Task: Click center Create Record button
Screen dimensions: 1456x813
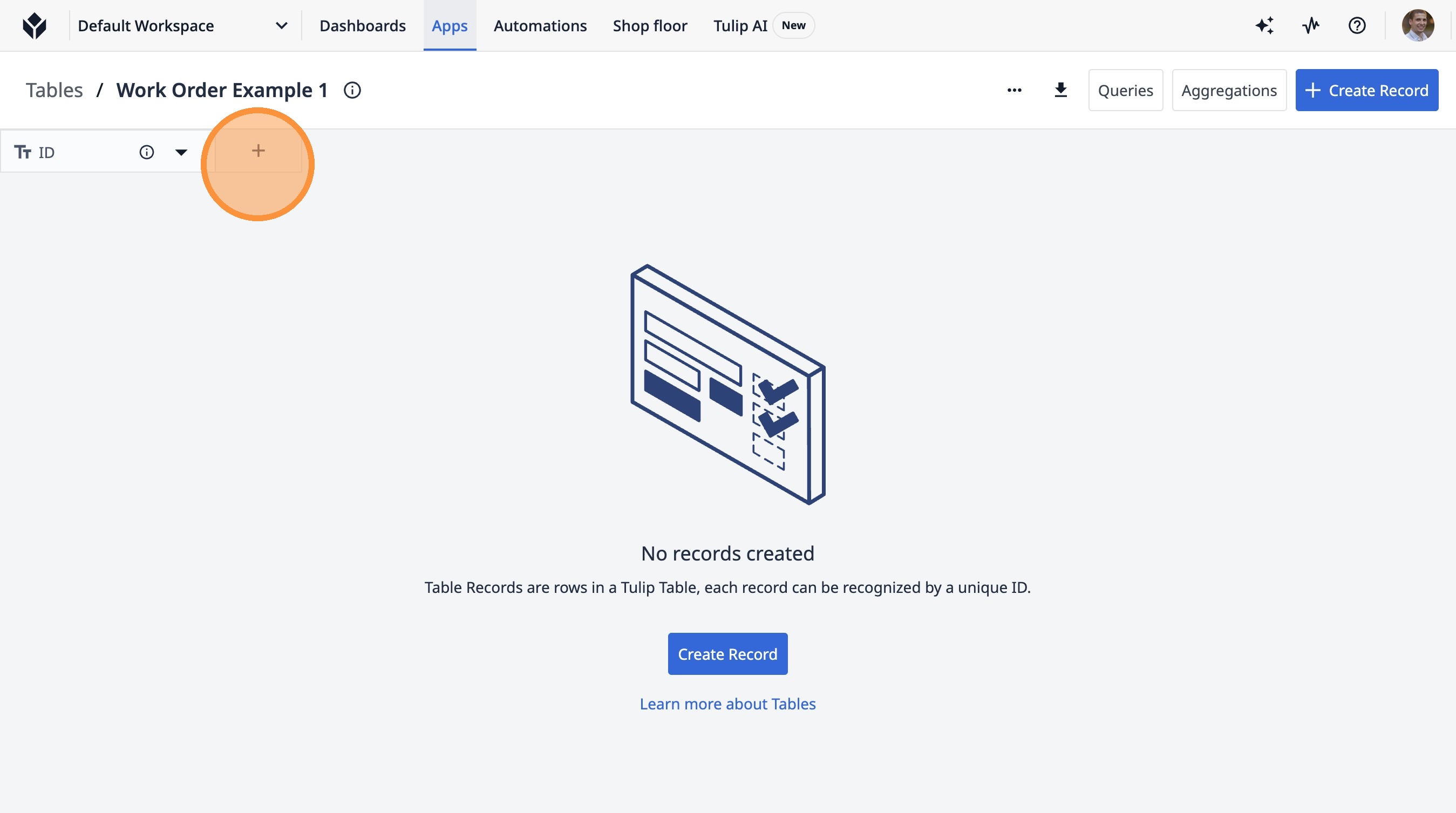Action: pos(727,654)
